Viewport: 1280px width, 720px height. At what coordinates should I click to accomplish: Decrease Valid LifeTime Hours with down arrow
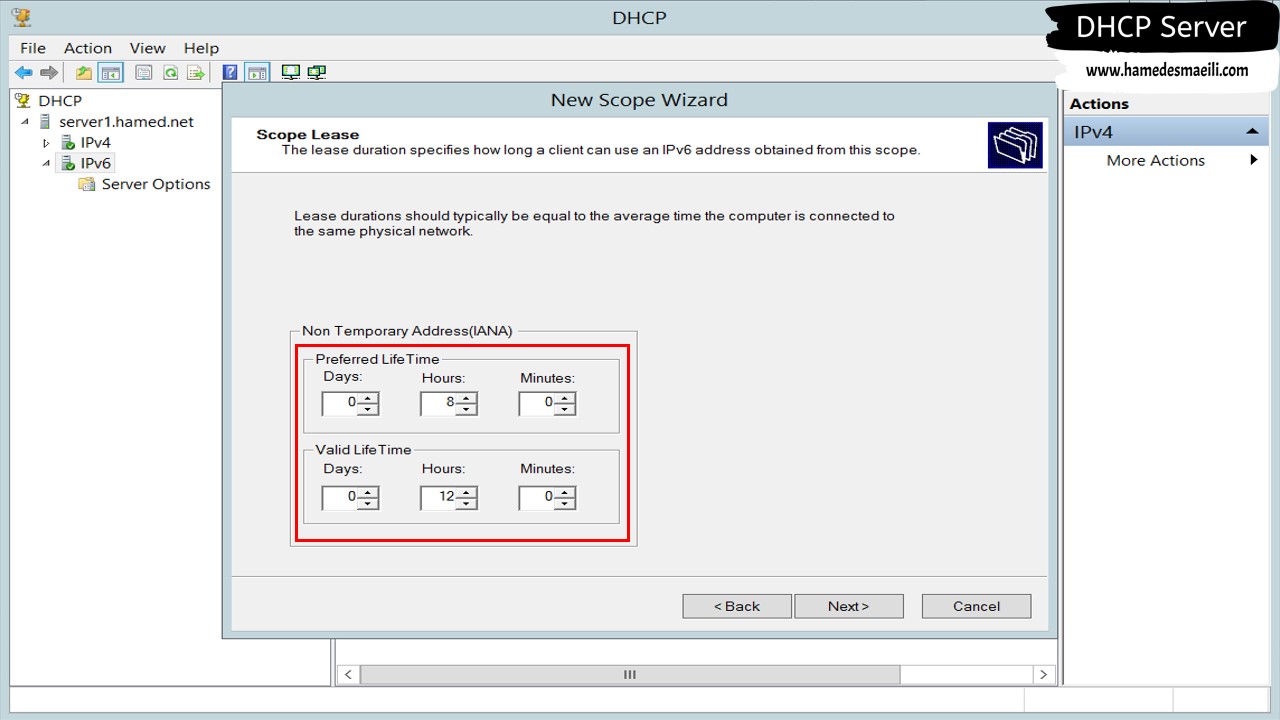466,502
